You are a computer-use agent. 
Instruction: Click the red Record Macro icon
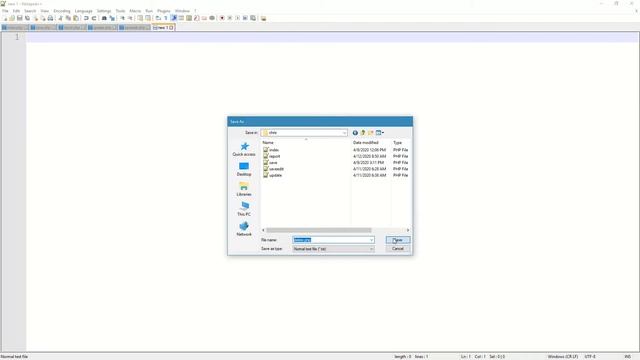click(222, 18)
